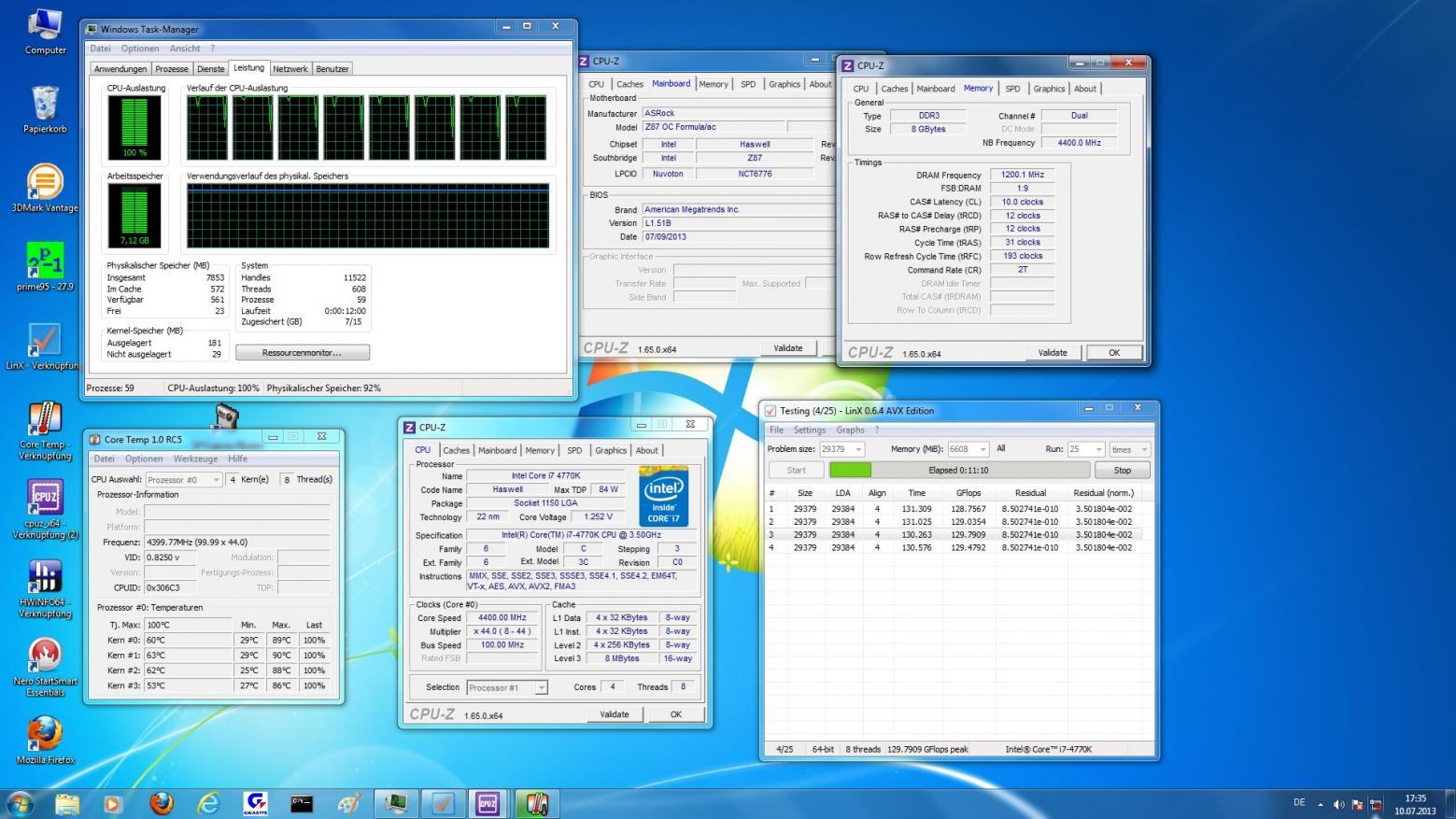Launch Nero StartSmart Essentials desktop shortcut
The image size is (1456, 819).
tap(45, 667)
